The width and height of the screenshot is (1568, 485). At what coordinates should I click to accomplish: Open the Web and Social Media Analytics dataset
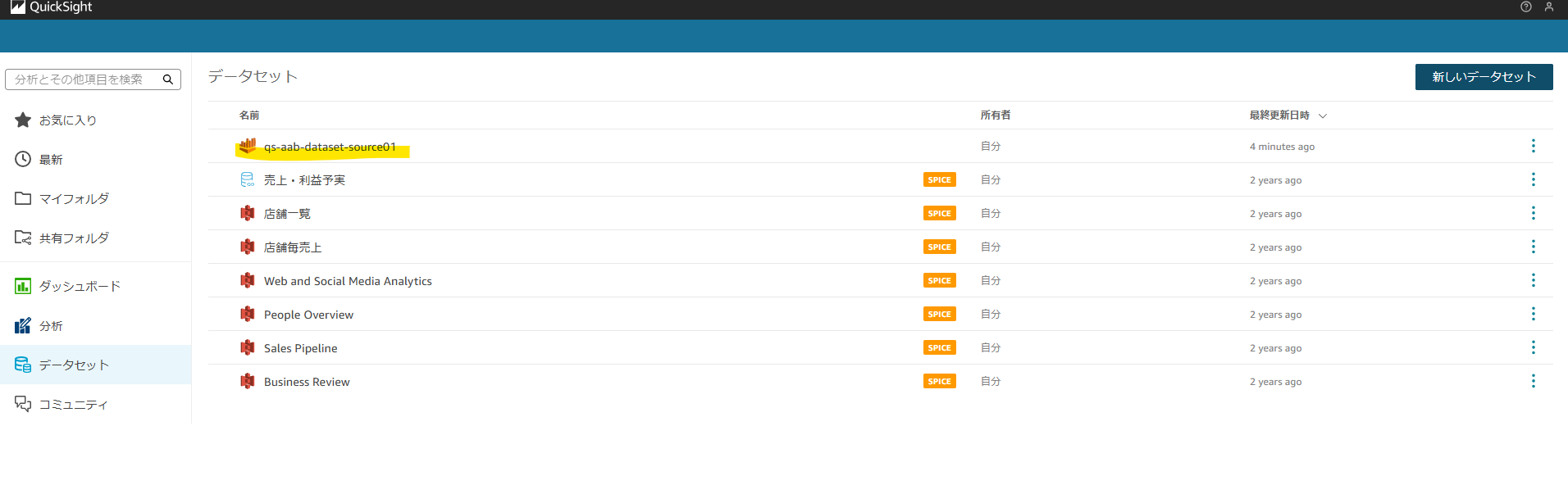coord(348,281)
